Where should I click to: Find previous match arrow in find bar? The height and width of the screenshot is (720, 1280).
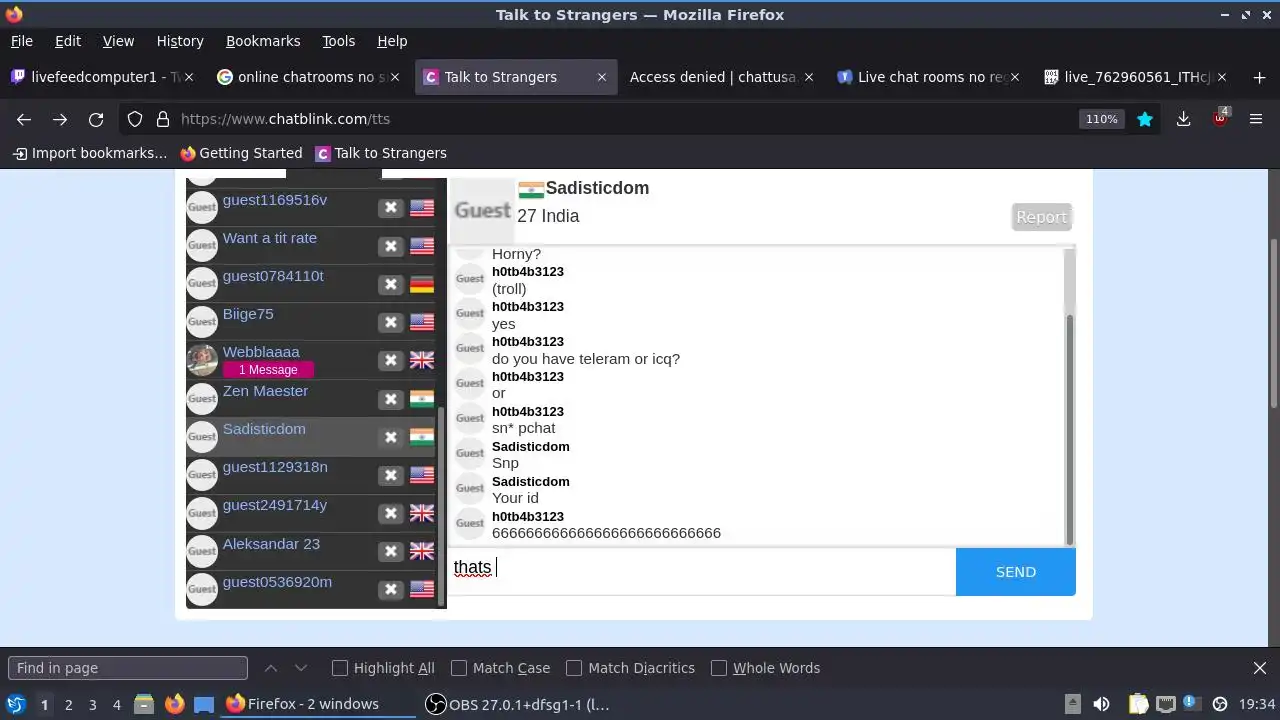pyautogui.click(x=271, y=668)
